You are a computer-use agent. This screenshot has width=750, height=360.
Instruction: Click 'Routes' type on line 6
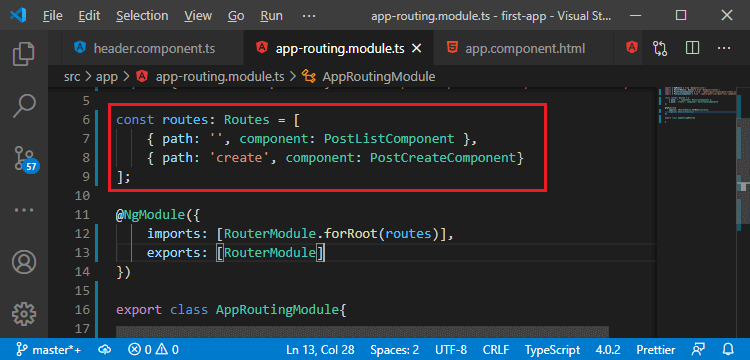pos(247,120)
